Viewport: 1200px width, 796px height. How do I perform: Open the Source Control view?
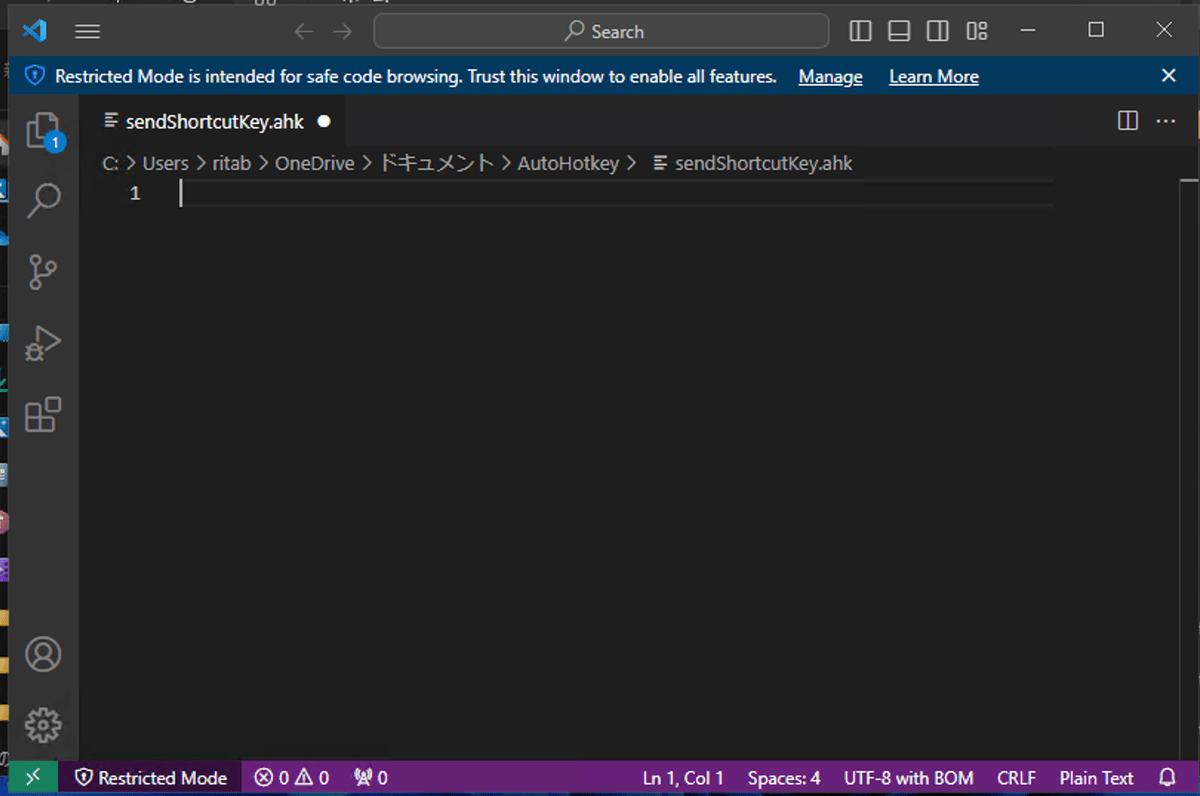click(x=43, y=272)
